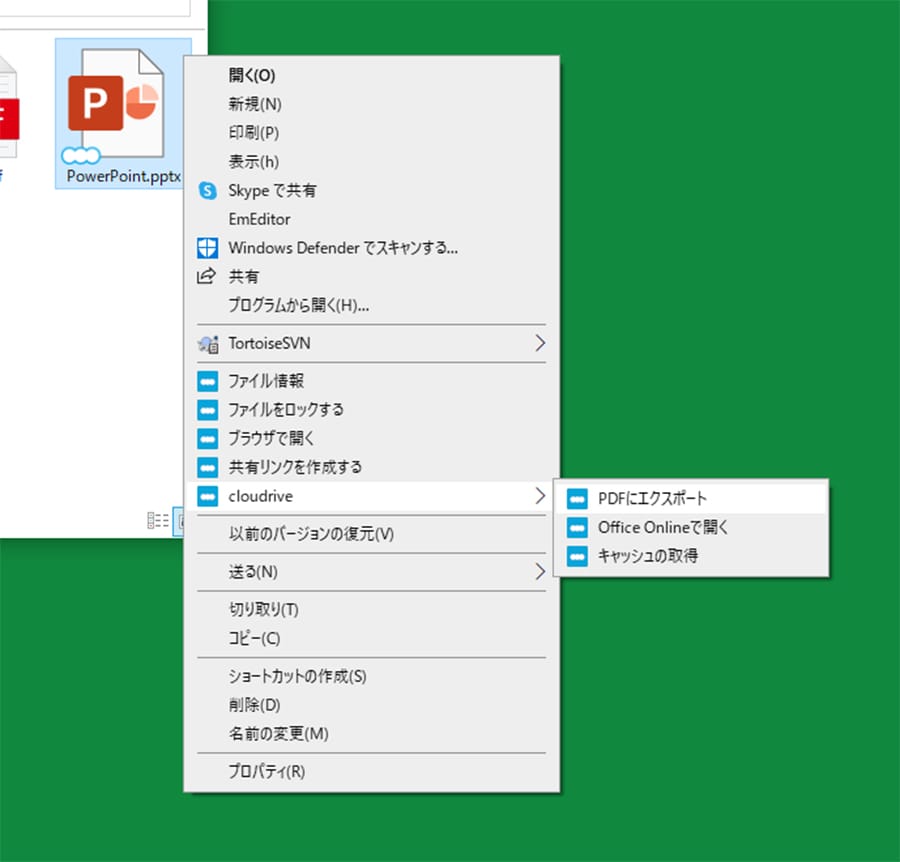
Task: Click the TortoiseSVN turtle icon
Action: pos(208,344)
